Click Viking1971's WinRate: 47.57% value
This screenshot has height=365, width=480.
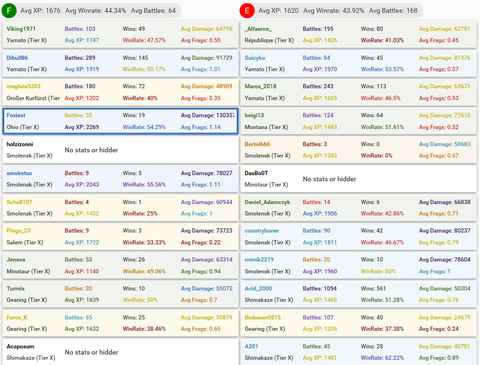[x=144, y=40]
